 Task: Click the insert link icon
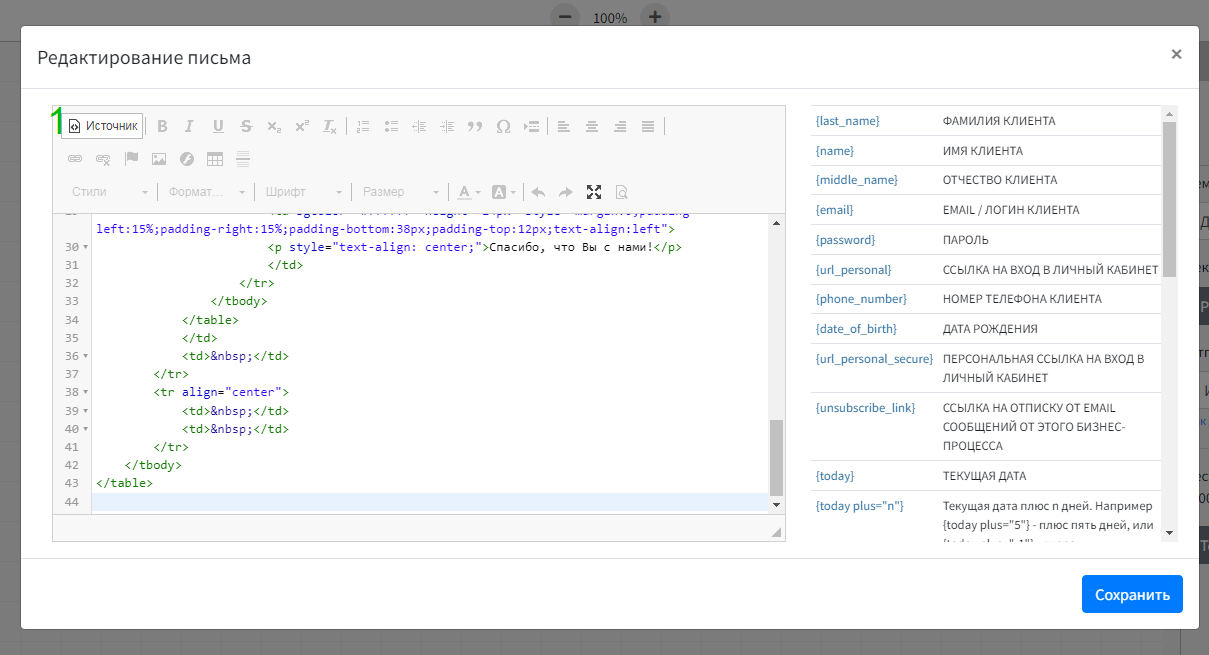(75, 159)
